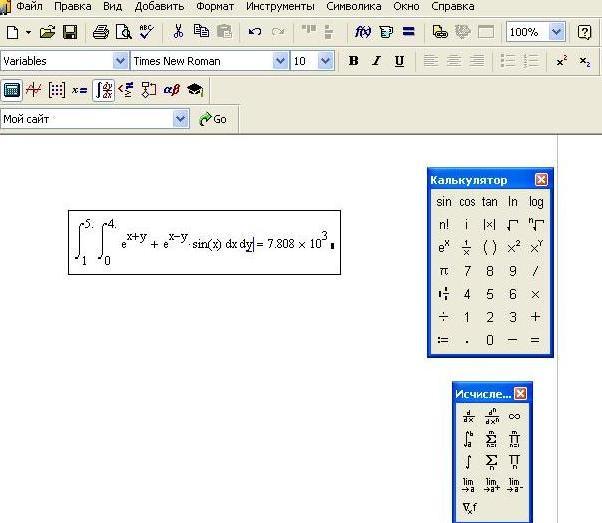Image resolution: width=602 pixels, height=523 pixels.
Task: Insert definite integral from Calculus palette
Action: click(468, 439)
